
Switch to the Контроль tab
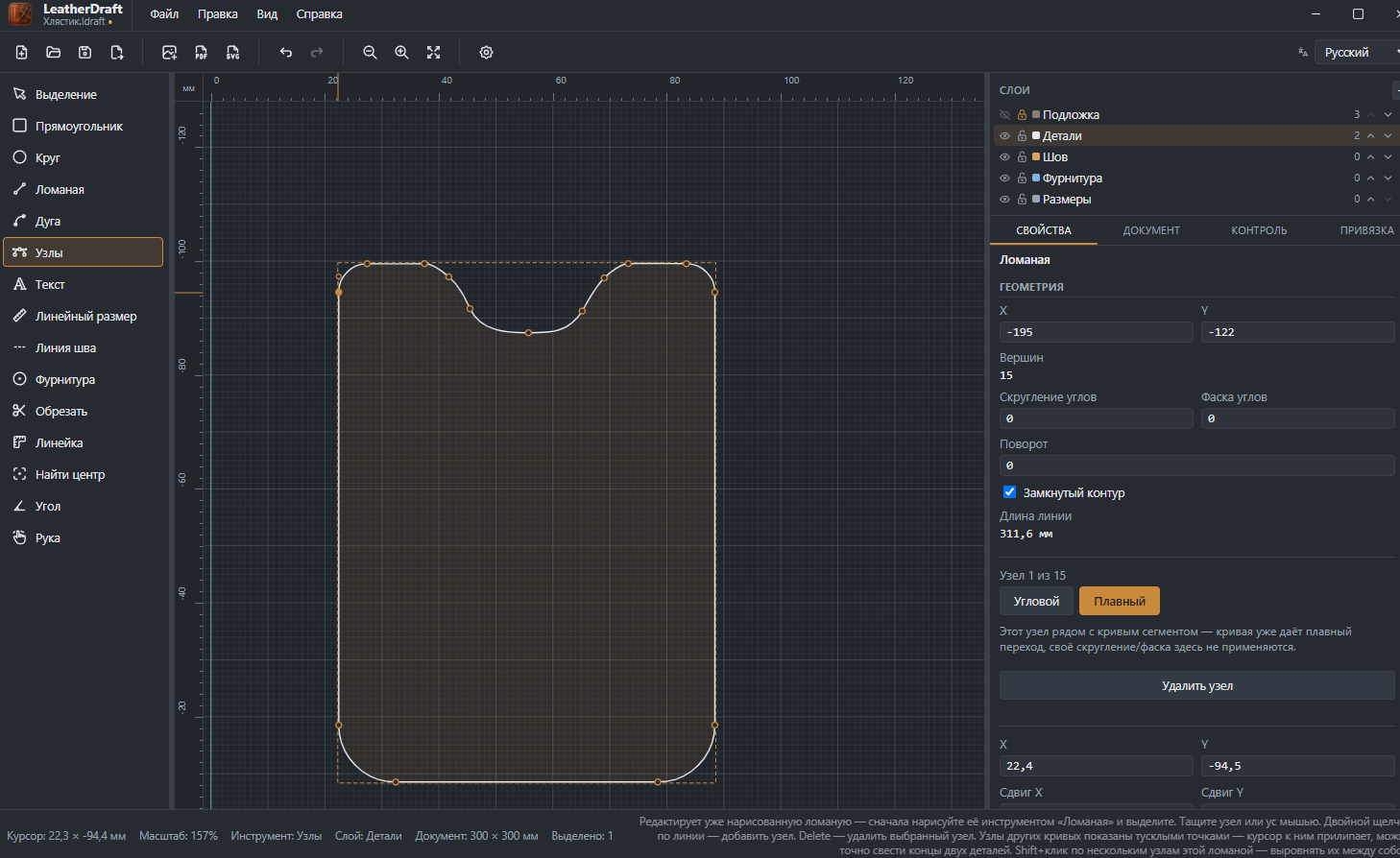[x=1259, y=230]
